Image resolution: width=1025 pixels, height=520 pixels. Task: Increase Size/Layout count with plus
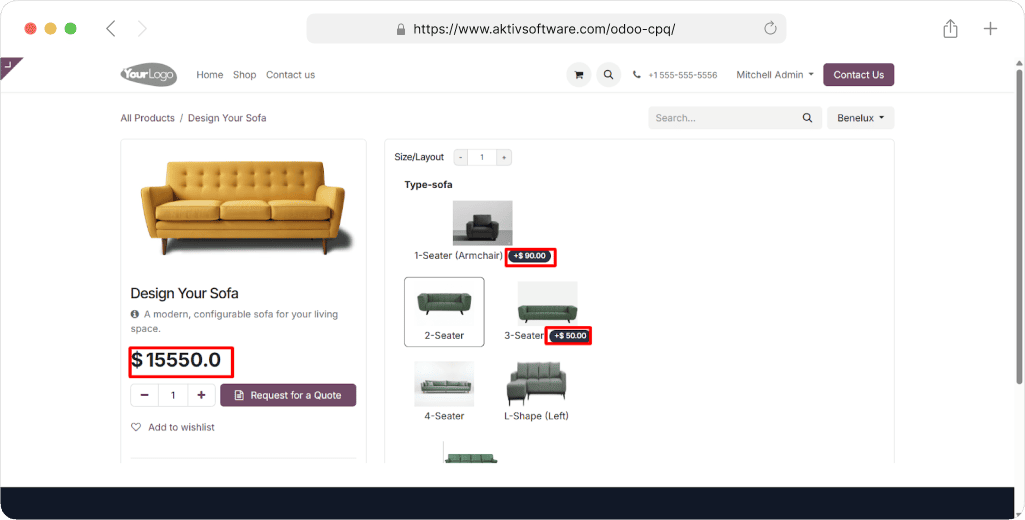(504, 157)
